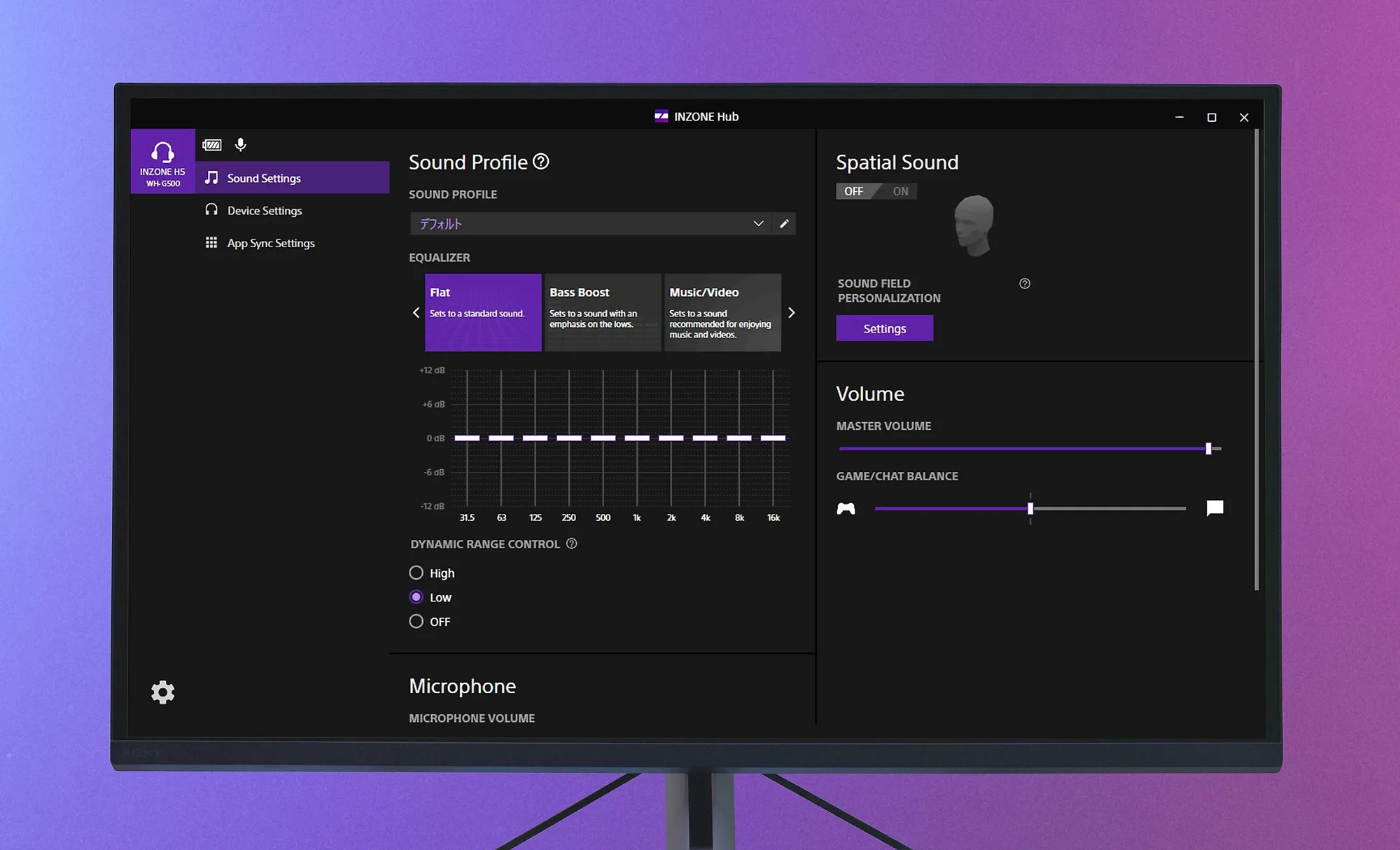Turn Spatial Sound ON
The width and height of the screenshot is (1400, 850).
pyautogui.click(x=900, y=191)
